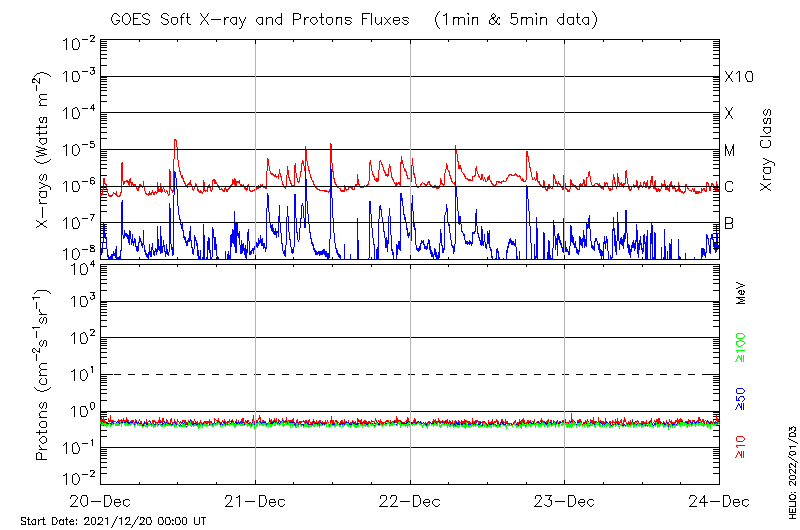Select the 21-Dec date label
The width and height of the screenshot is (800, 530).
click(255, 499)
